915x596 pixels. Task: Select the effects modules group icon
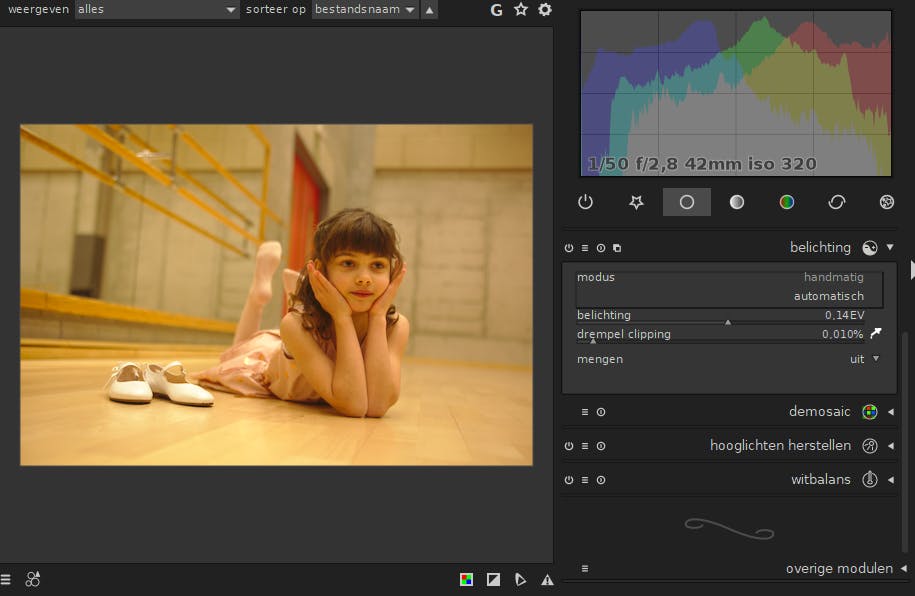886,202
